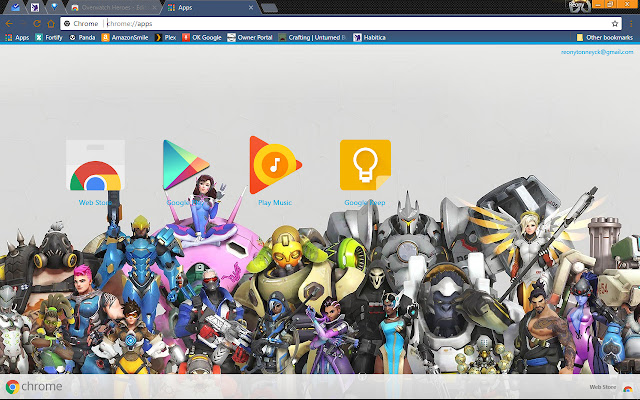Go to the home page via house icon
This screenshot has width=640, height=400.
point(51,24)
